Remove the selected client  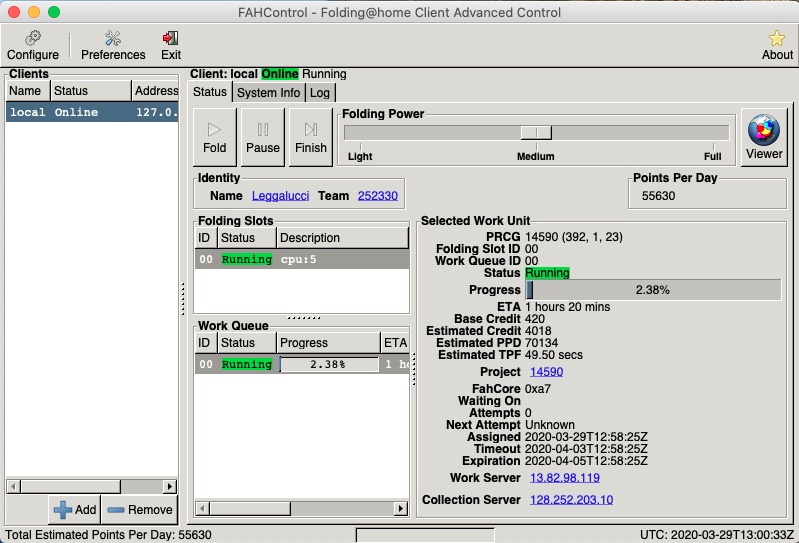(139, 509)
